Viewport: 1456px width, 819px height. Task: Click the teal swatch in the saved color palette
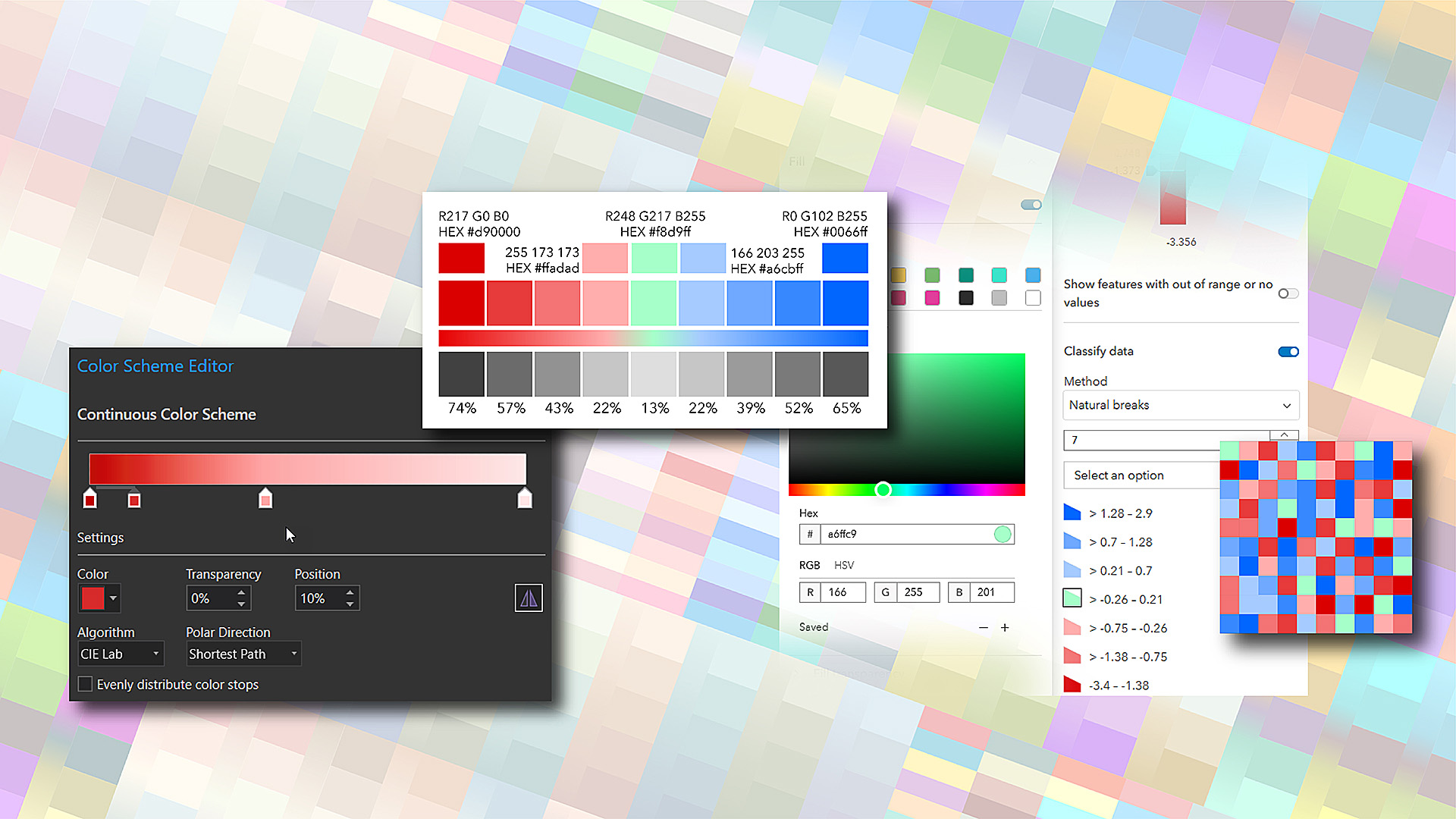tap(965, 275)
